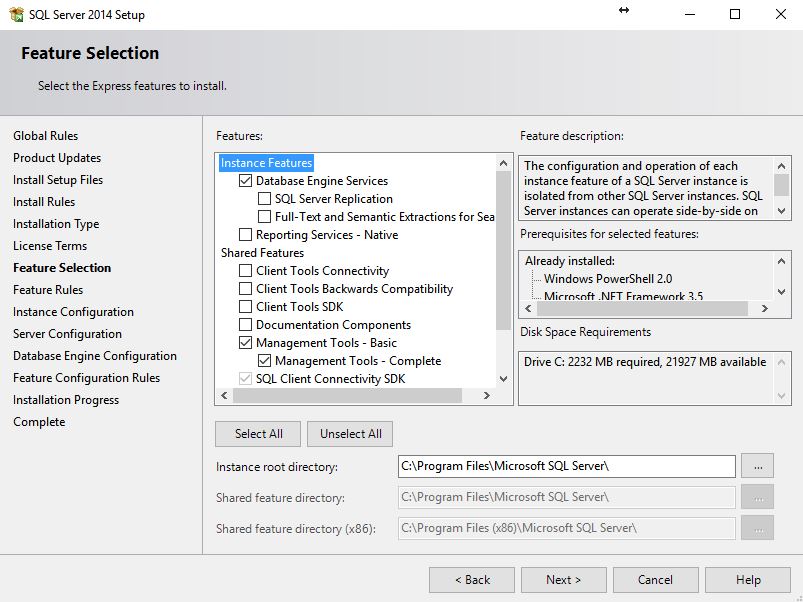Click the features list horizontal scrollbar thumb
The image size is (803, 602).
pyautogui.click(x=347, y=395)
